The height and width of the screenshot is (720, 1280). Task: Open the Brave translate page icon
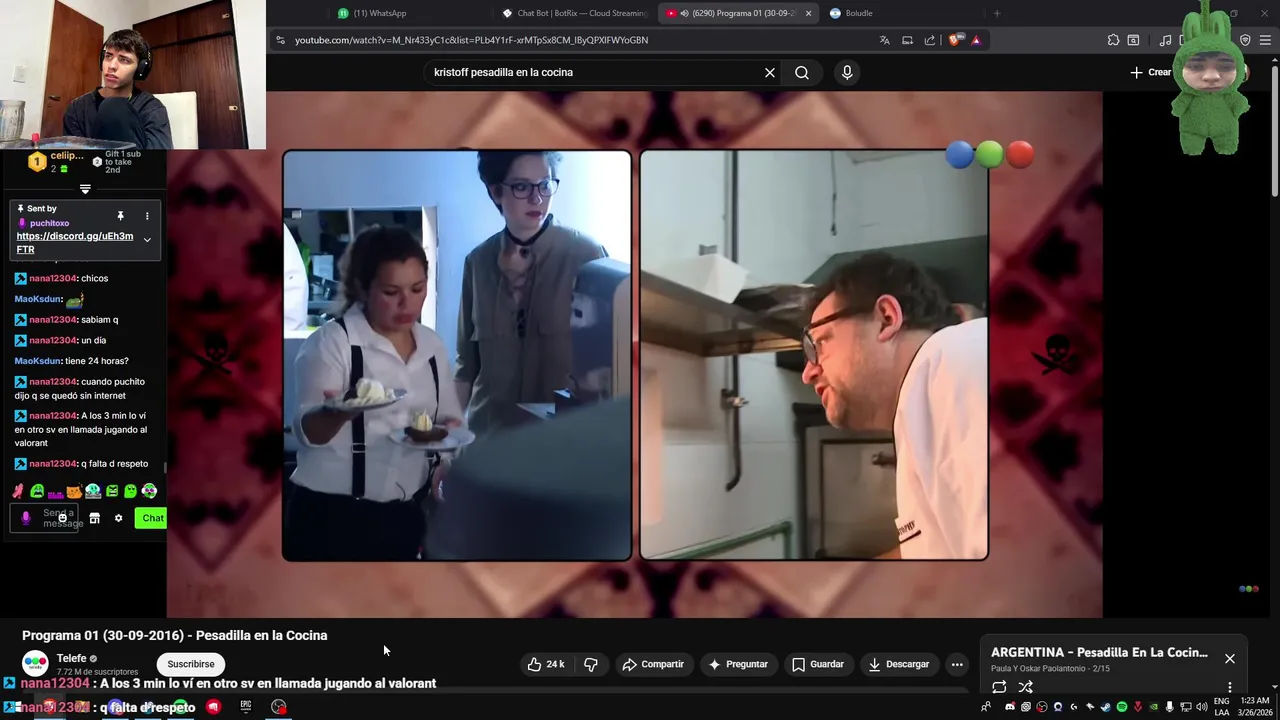click(884, 40)
